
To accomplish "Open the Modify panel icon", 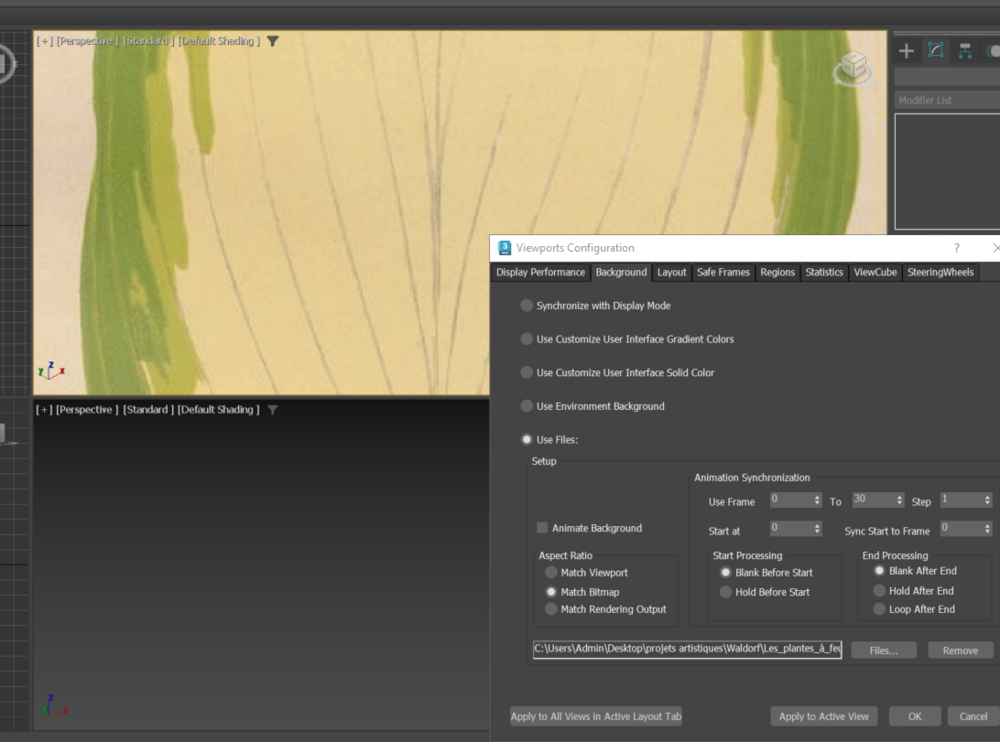I will [936, 50].
